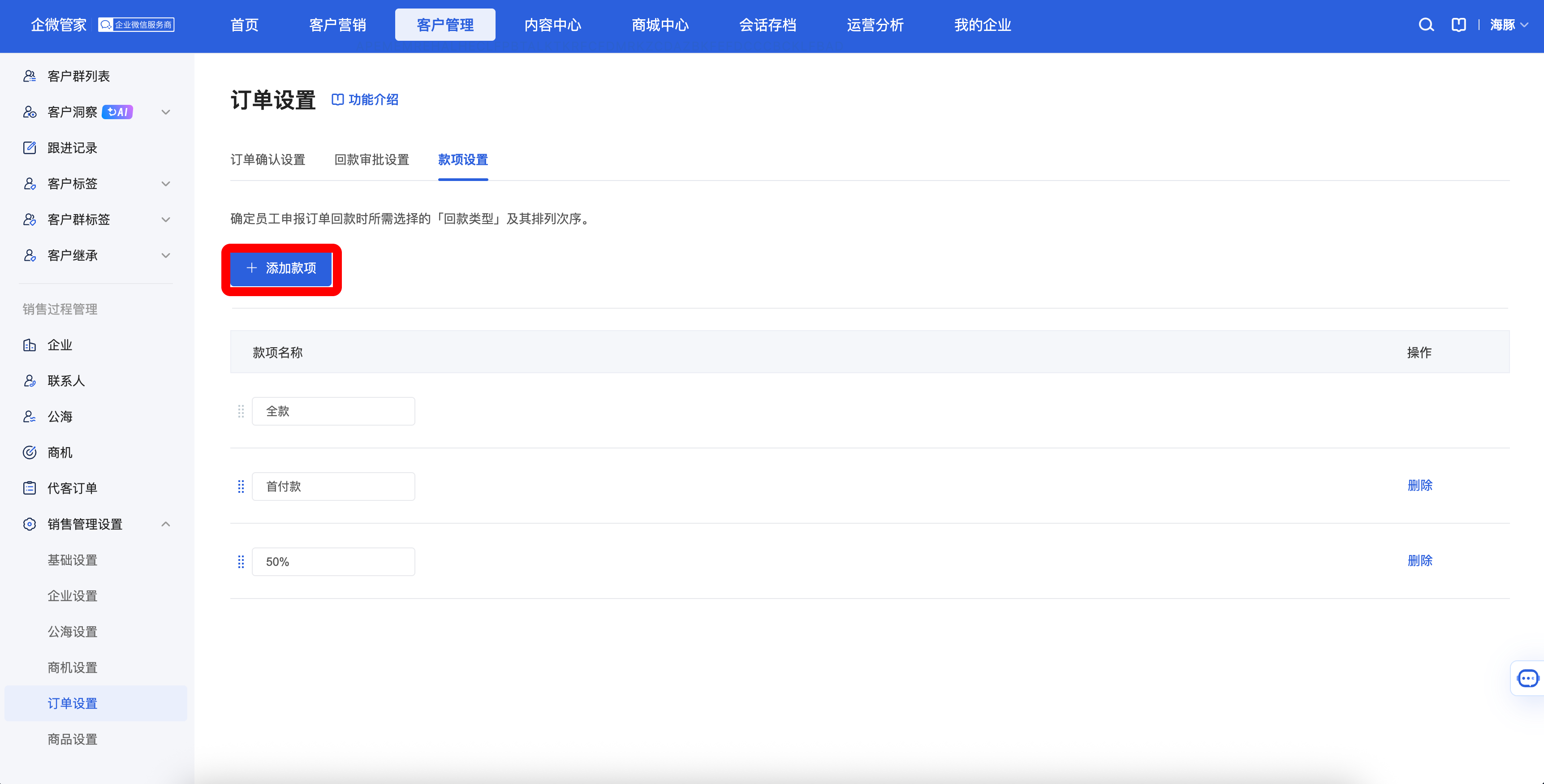Click the AI badge next to 客户洞察
1544x784 pixels.
117,112
